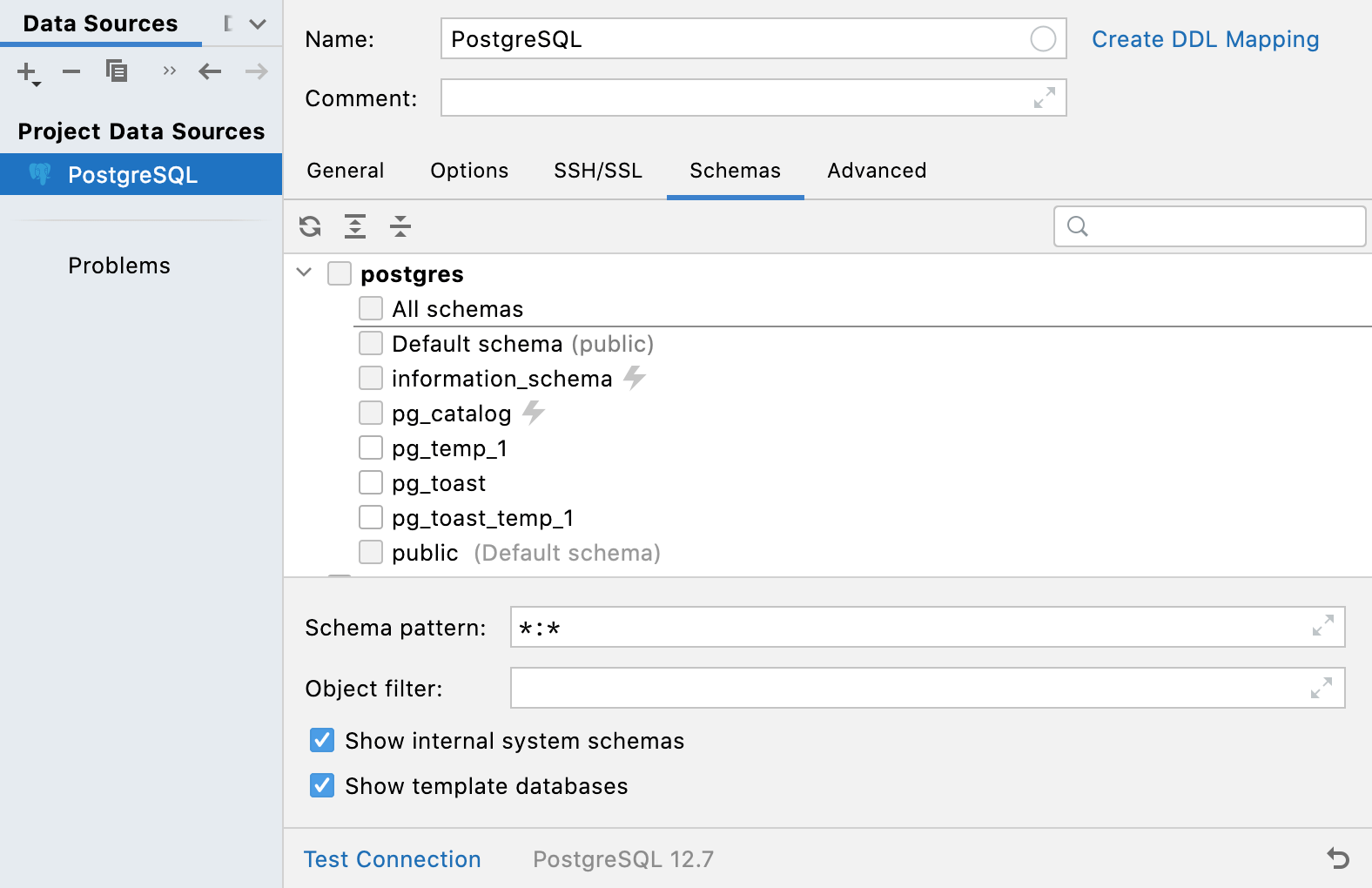Open the General tab
The width and height of the screenshot is (1372, 888).
346,171
